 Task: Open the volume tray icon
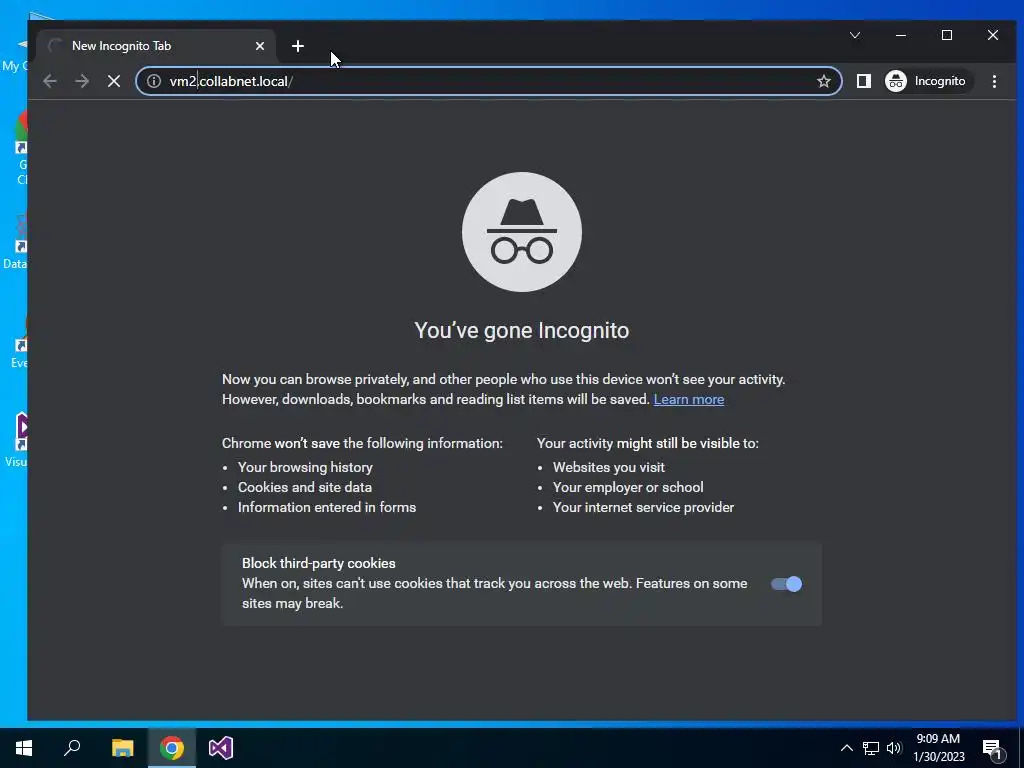[894, 748]
